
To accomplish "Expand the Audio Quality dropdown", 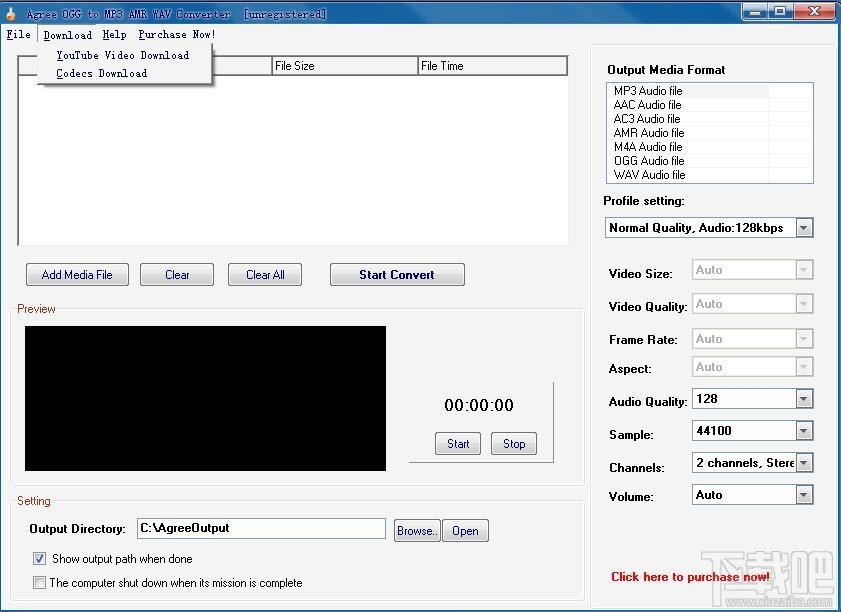I will tap(803, 399).
